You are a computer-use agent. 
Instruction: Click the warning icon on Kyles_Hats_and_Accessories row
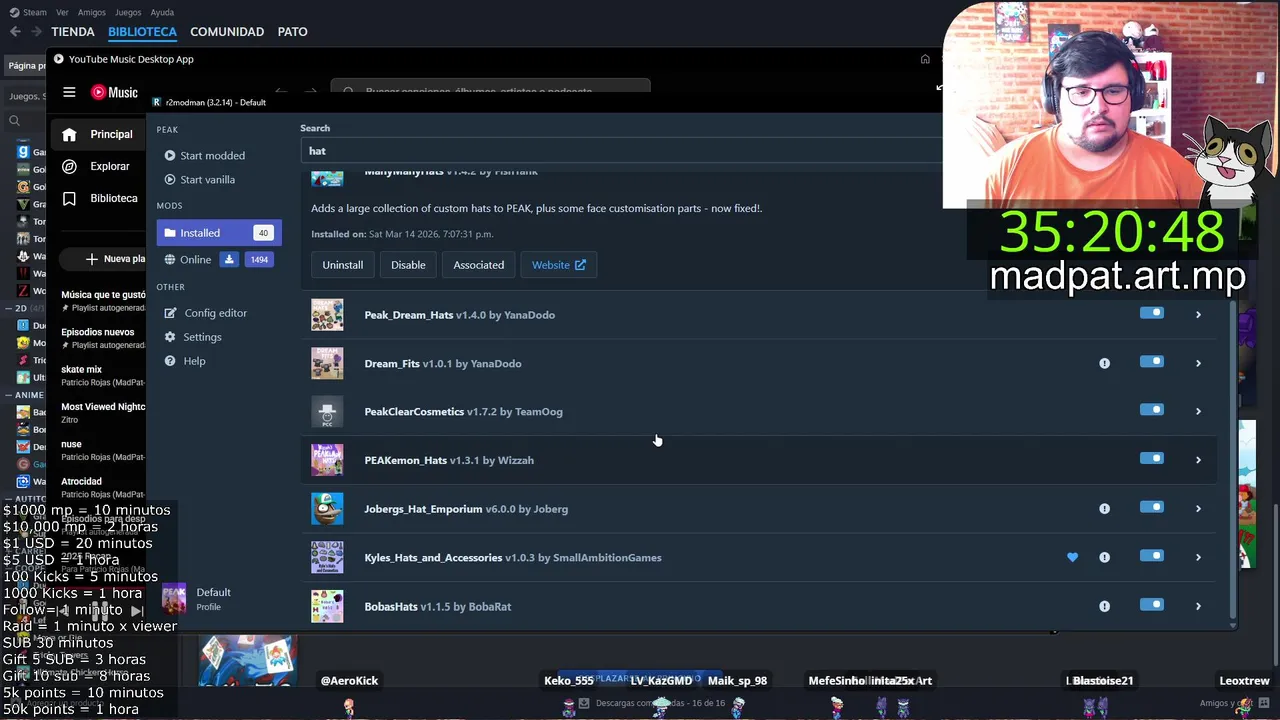[x=1104, y=557]
